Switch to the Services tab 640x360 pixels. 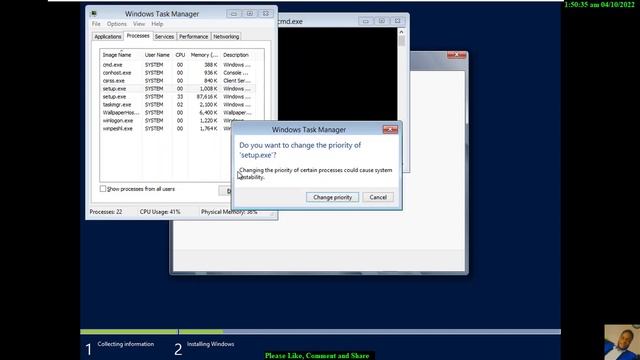pyautogui.click(x=164, y=36)
